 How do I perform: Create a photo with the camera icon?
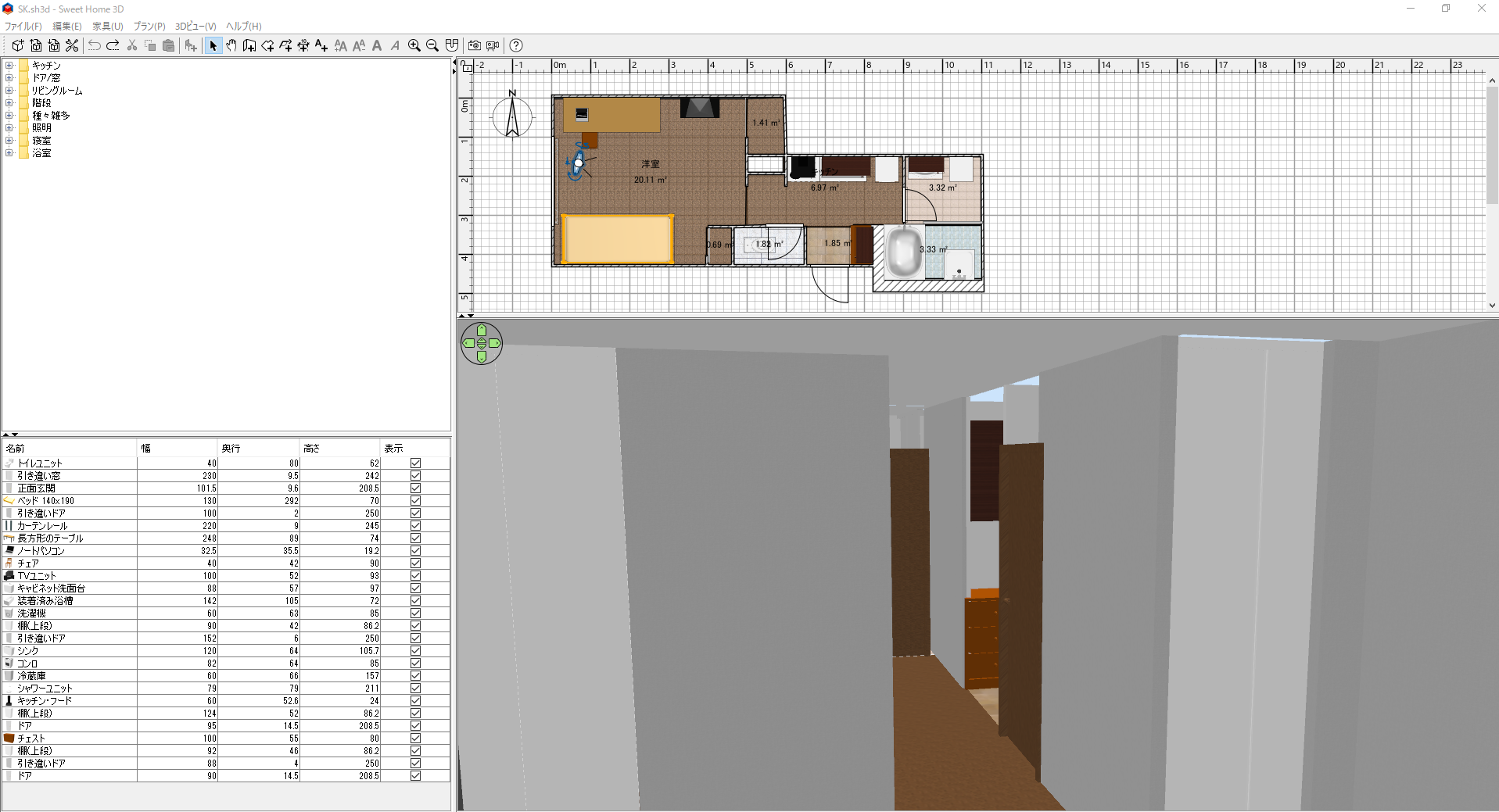click(x=474, y=45)
